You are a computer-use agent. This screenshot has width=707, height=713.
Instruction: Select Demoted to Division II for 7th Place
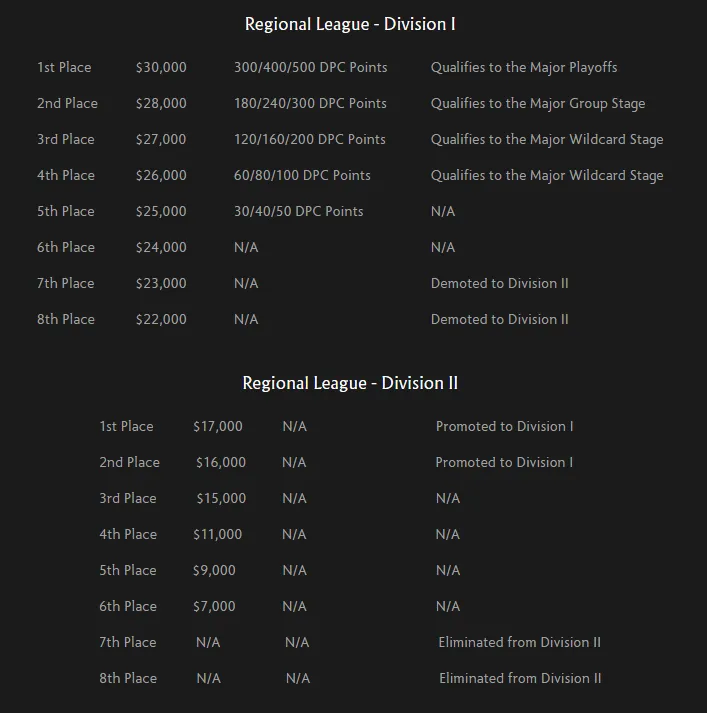coord(499,283)
